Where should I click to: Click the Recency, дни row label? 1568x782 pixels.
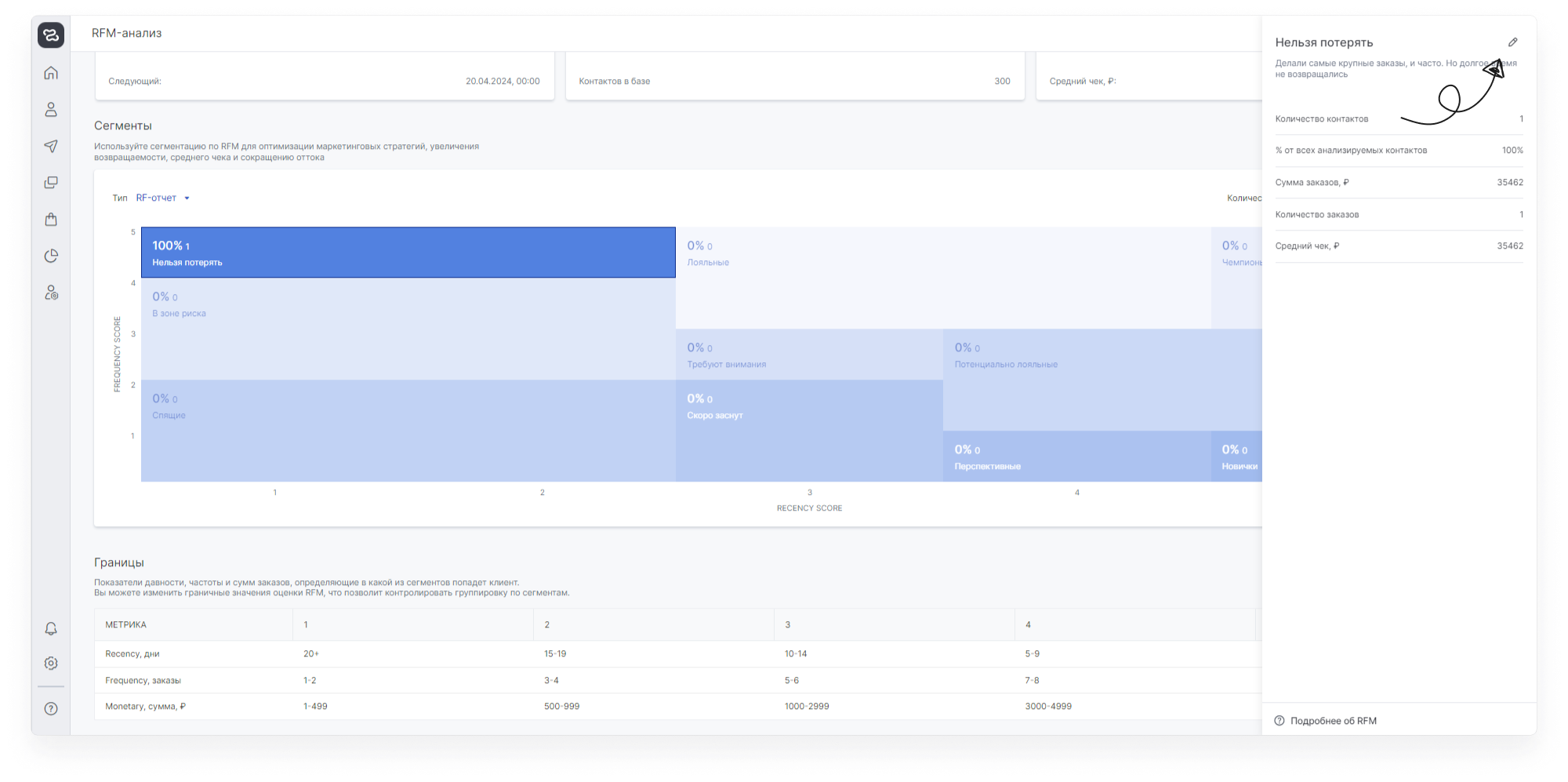(x=132, y=653)
